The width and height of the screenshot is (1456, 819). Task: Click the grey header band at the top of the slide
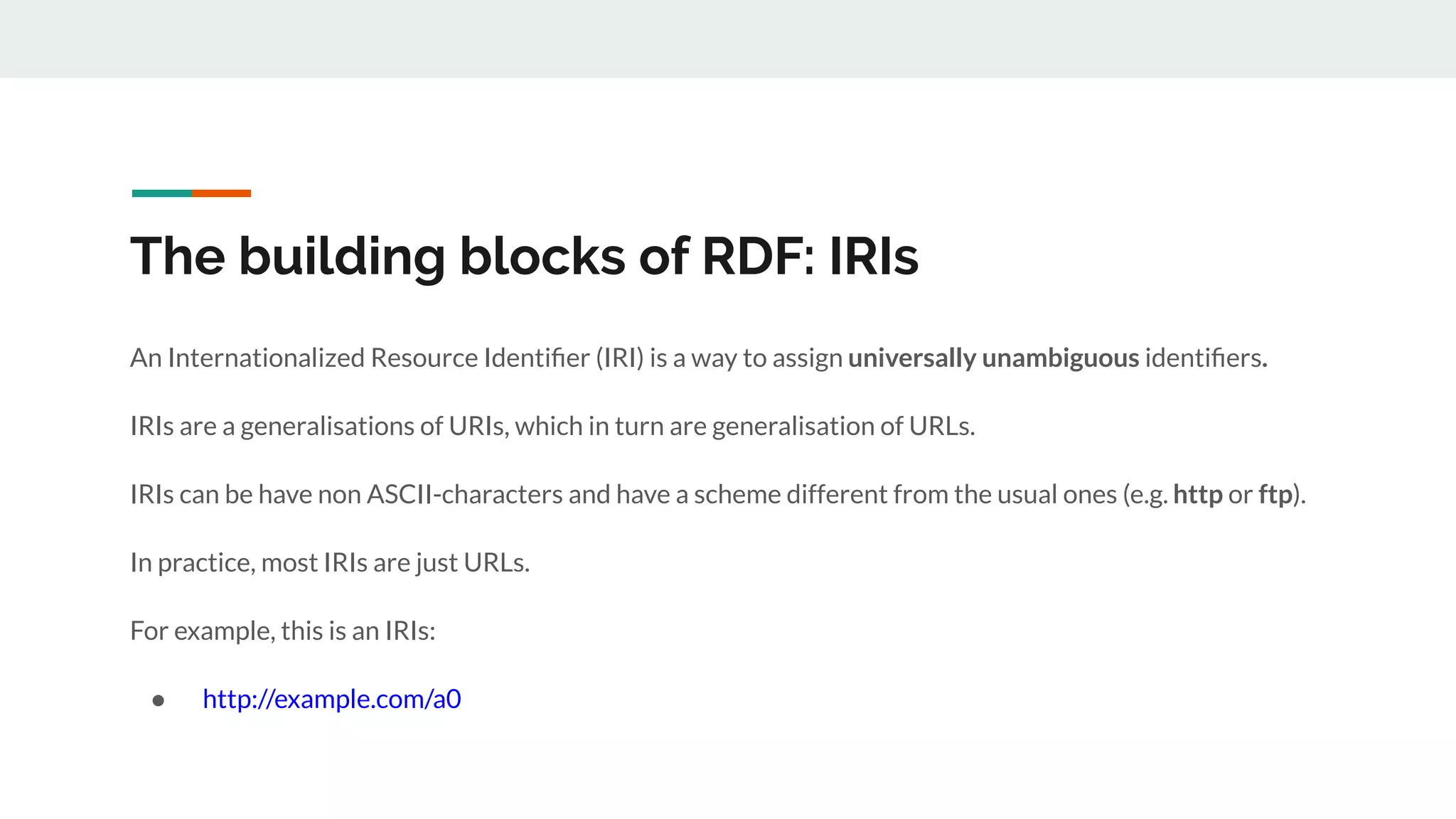pyautogui.click(x=728, y=39)
